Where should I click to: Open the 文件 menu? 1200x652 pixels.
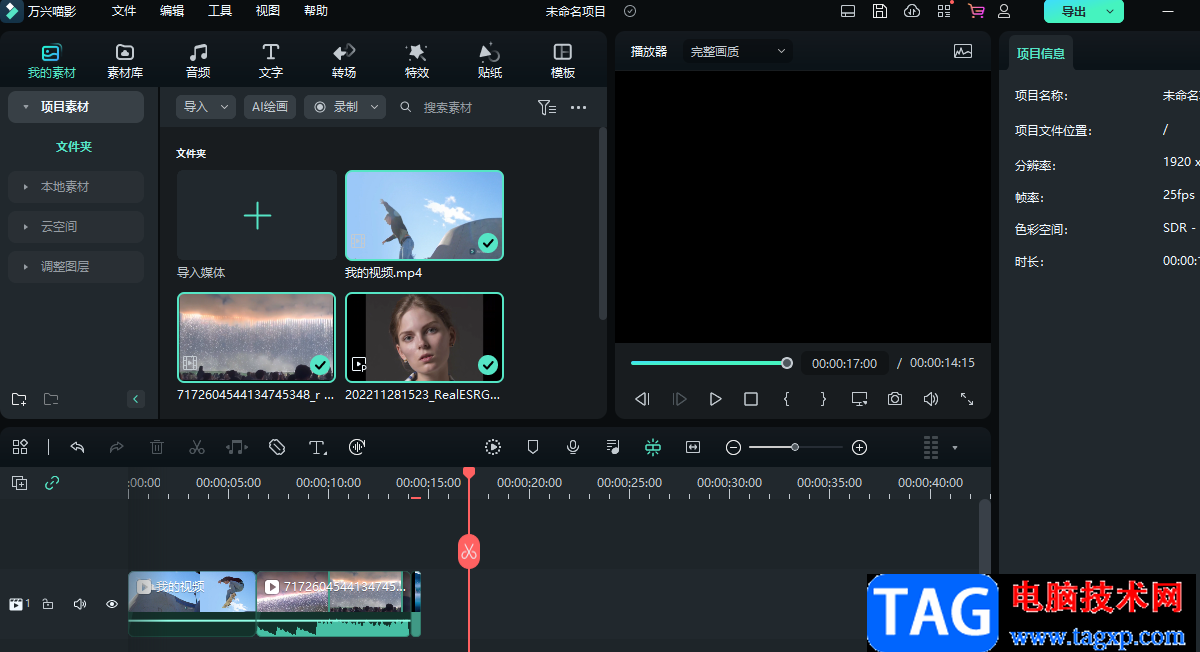point(124,11)
